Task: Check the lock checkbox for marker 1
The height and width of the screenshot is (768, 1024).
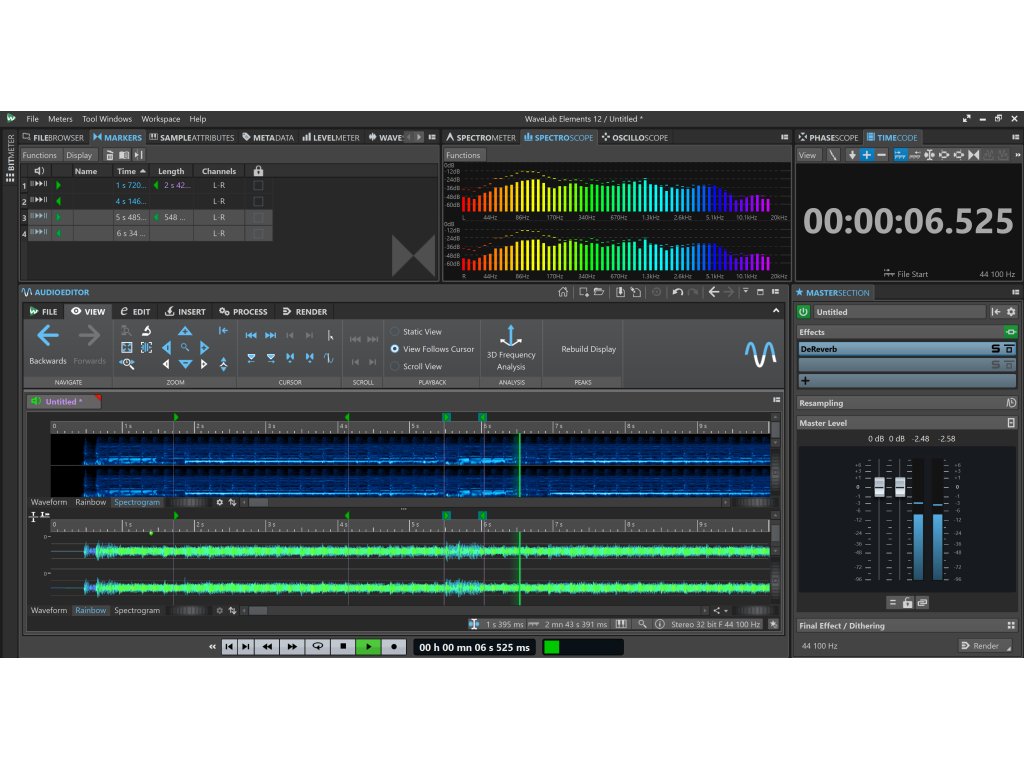Action: (x=258, y=186)
